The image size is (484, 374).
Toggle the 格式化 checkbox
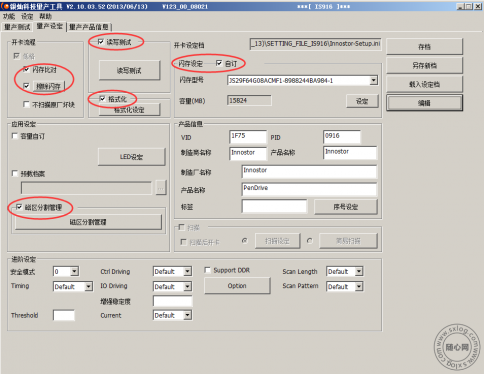click(x=102, y=98)
